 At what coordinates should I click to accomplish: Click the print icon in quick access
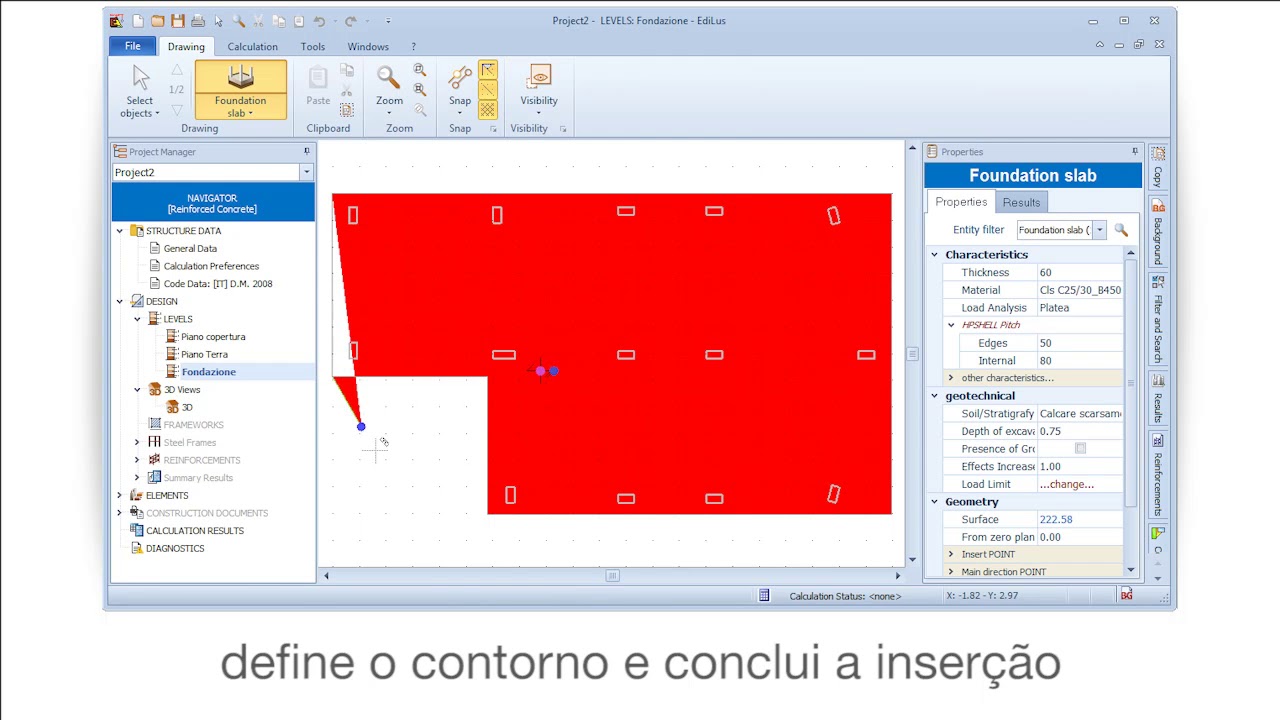[198, 21]
